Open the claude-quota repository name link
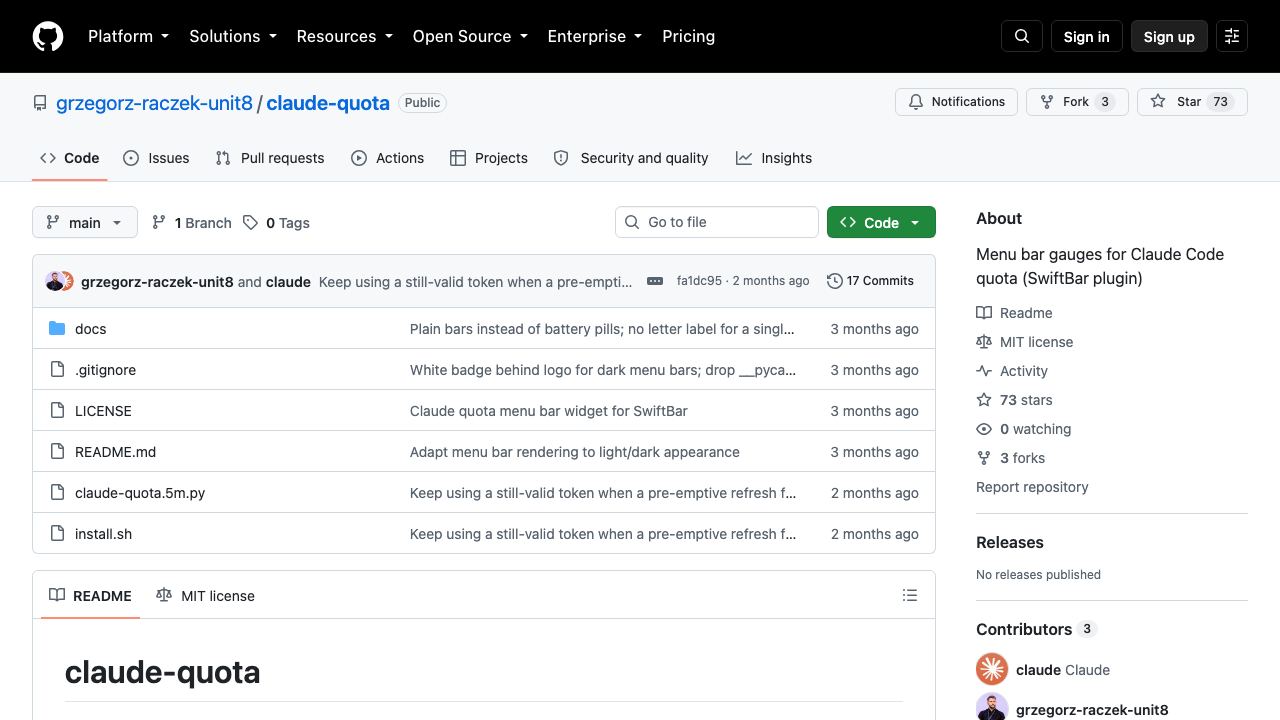The height and width of the screenshot is (720, 1280). pyautogui.click(x=328, y=103)
